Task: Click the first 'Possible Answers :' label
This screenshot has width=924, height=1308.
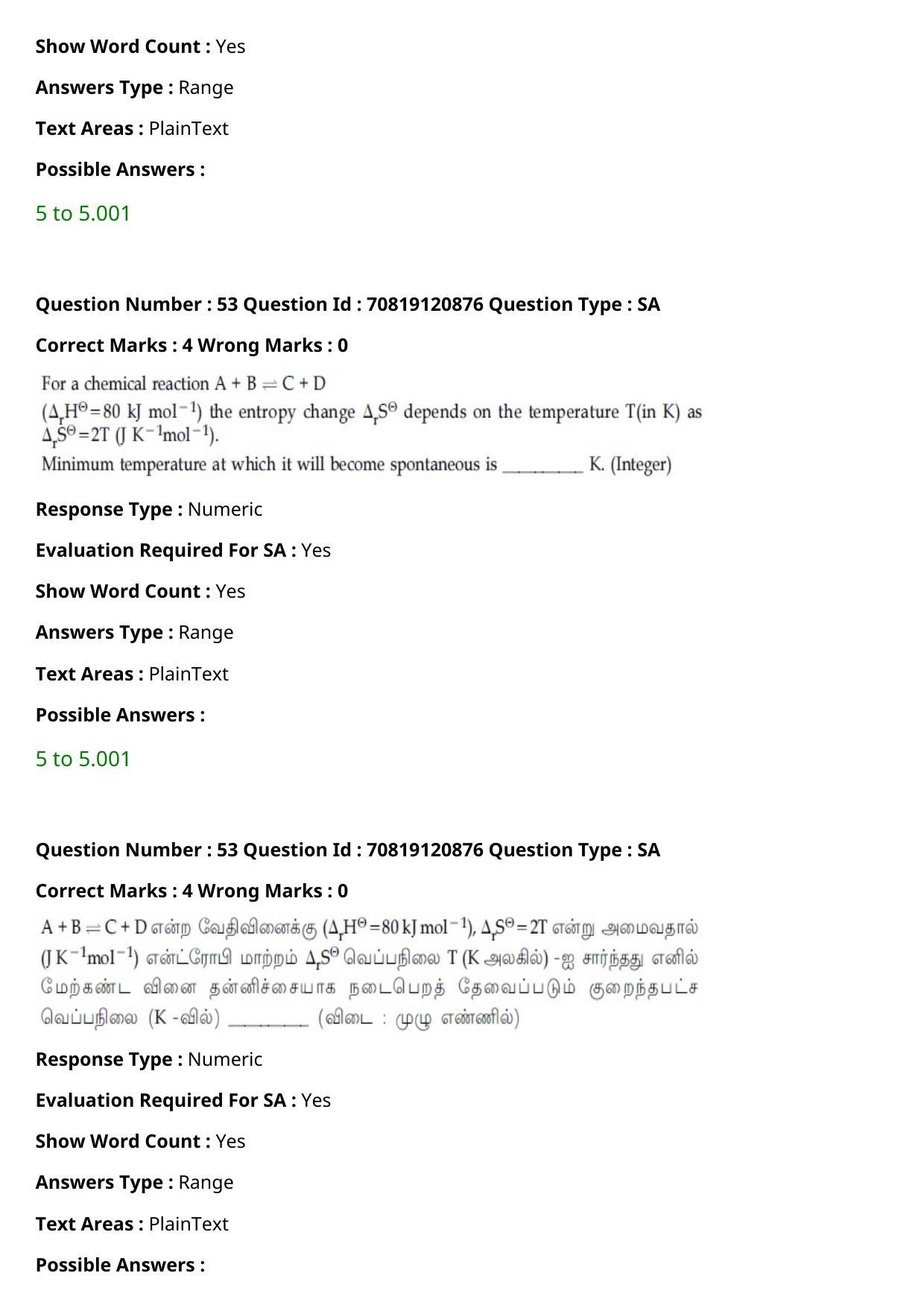Action: (120, 169)
